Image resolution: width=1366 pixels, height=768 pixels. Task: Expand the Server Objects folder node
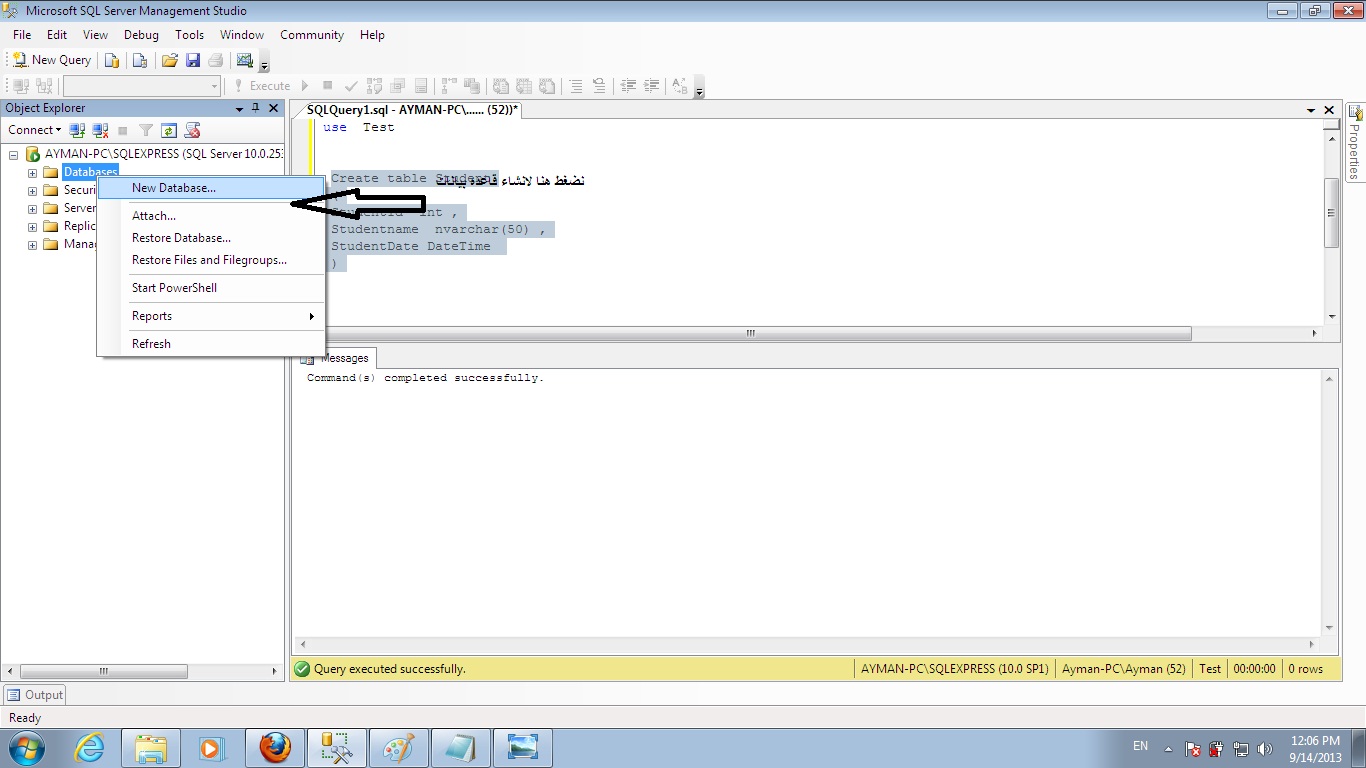[x=32, y=208]
